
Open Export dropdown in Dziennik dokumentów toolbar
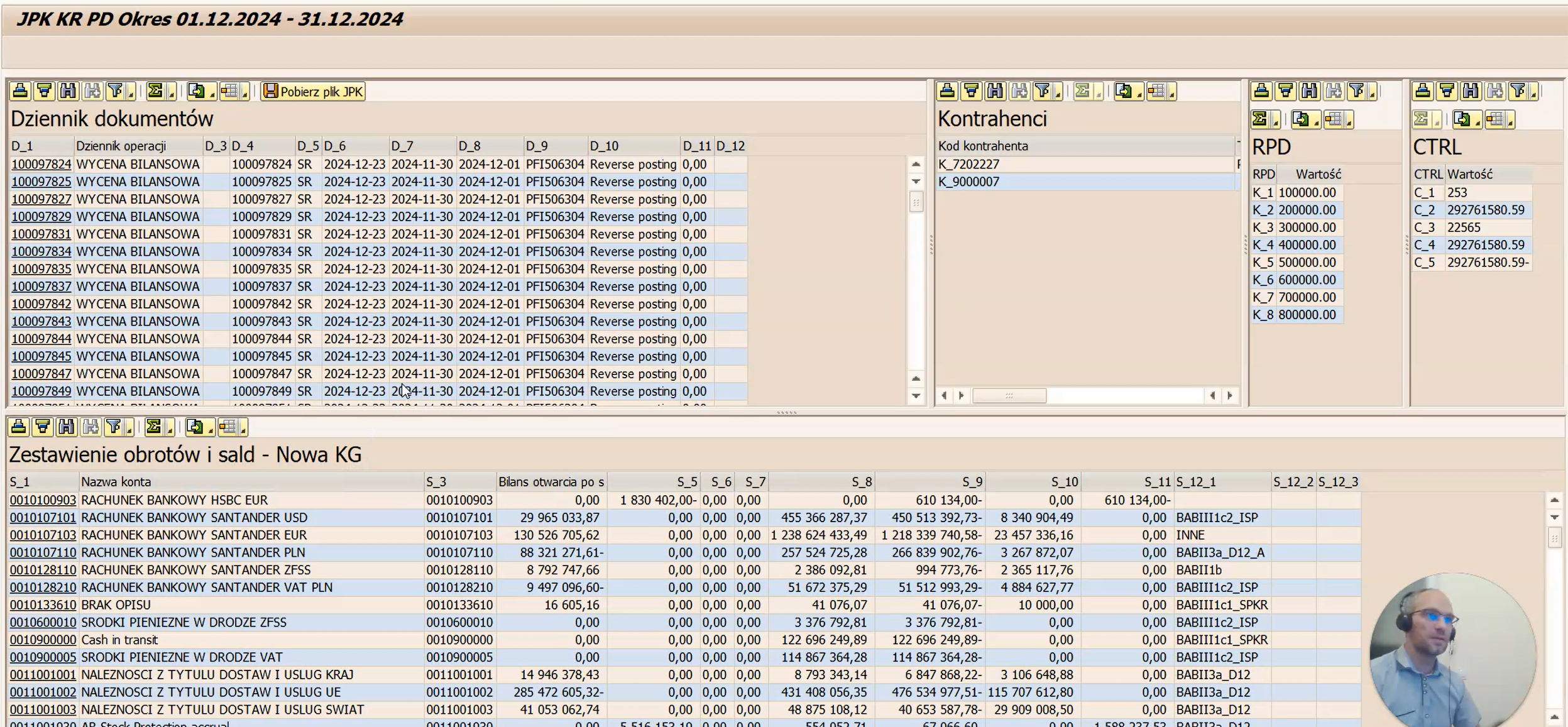point(212,93)
